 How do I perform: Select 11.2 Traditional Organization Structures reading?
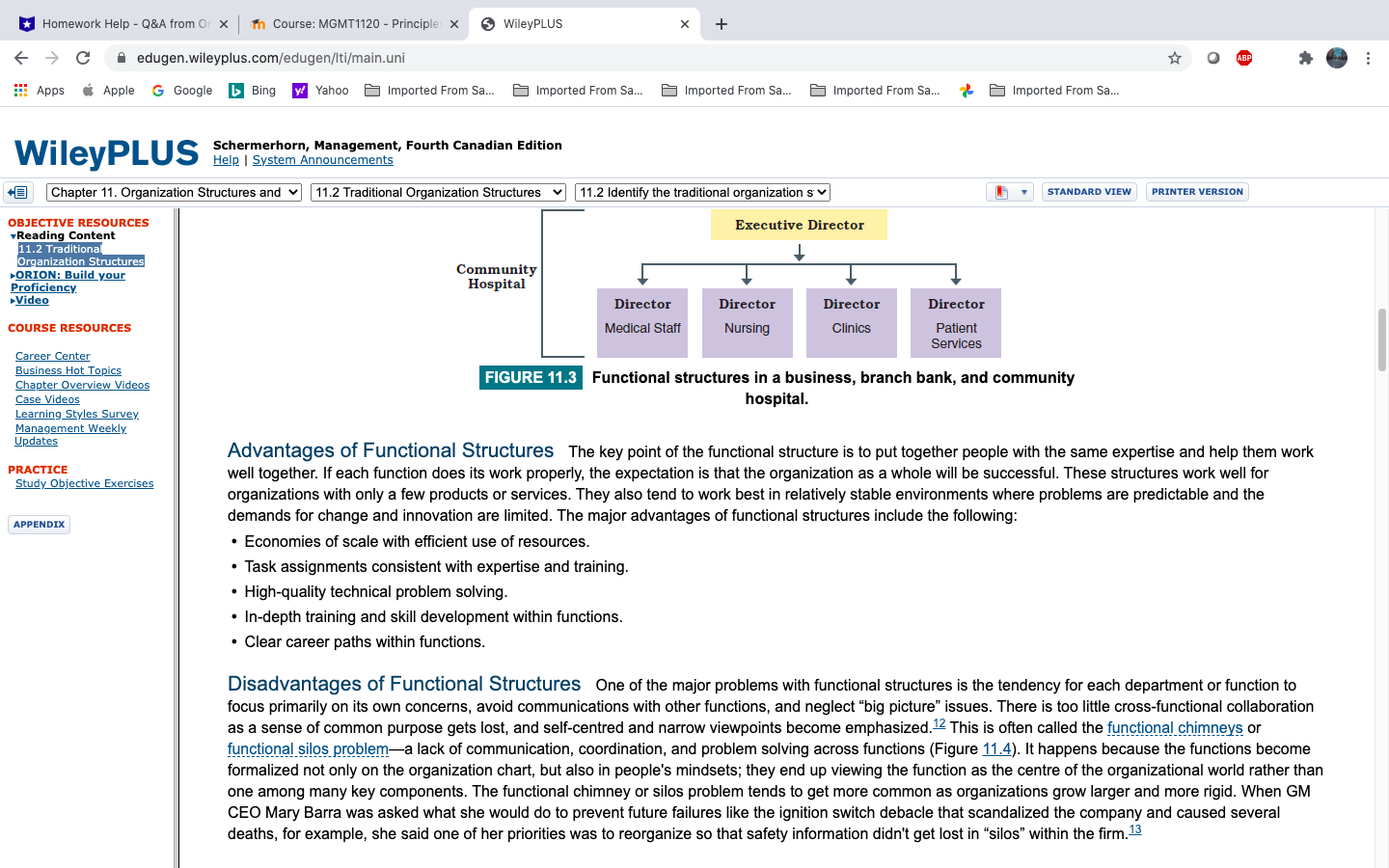(x=81, y=255)
